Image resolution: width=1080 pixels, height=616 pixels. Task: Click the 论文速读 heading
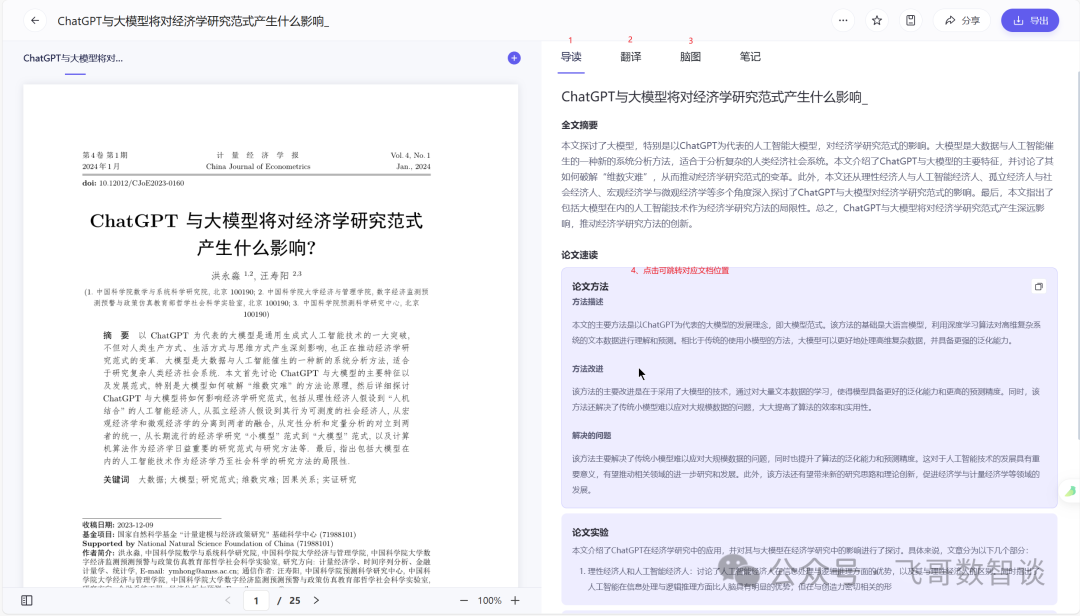pos(579,255)
